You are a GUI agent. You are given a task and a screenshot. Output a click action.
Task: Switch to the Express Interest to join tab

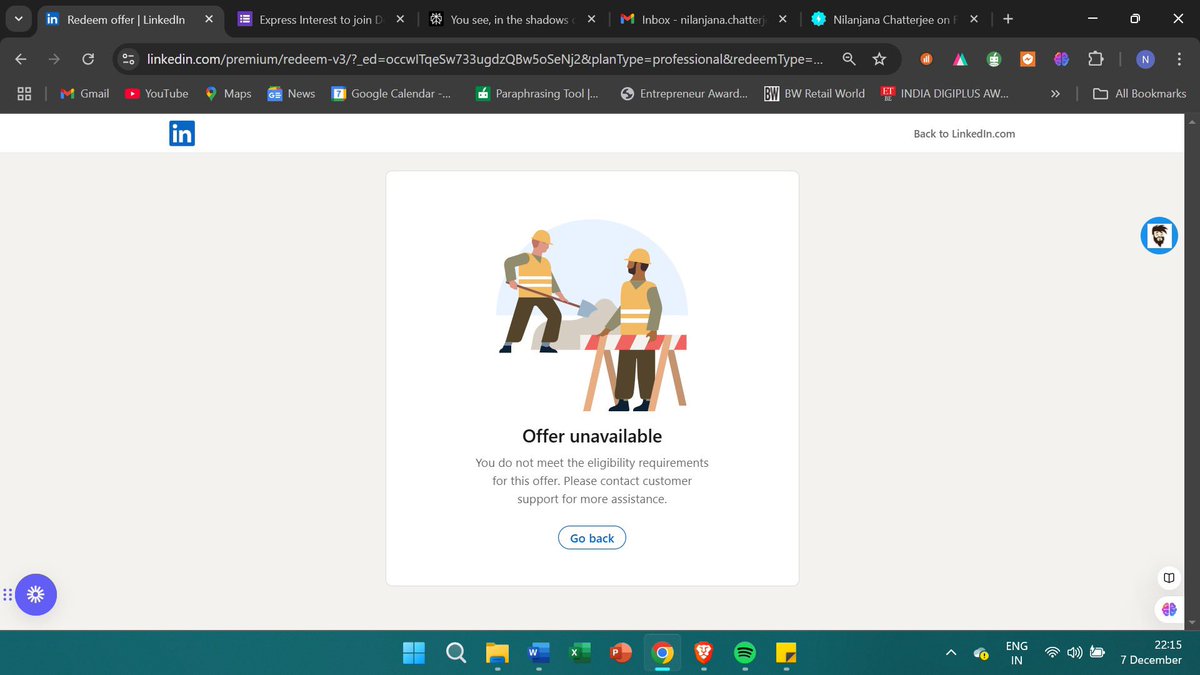(320, 19)
